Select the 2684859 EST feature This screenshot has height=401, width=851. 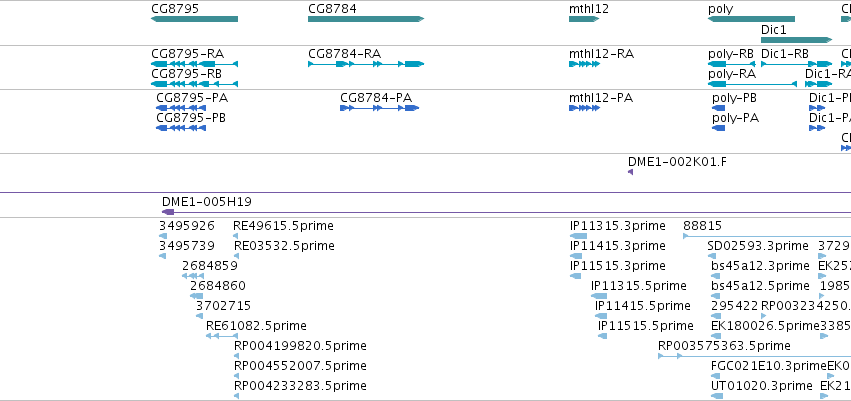(x=193, y=276)
